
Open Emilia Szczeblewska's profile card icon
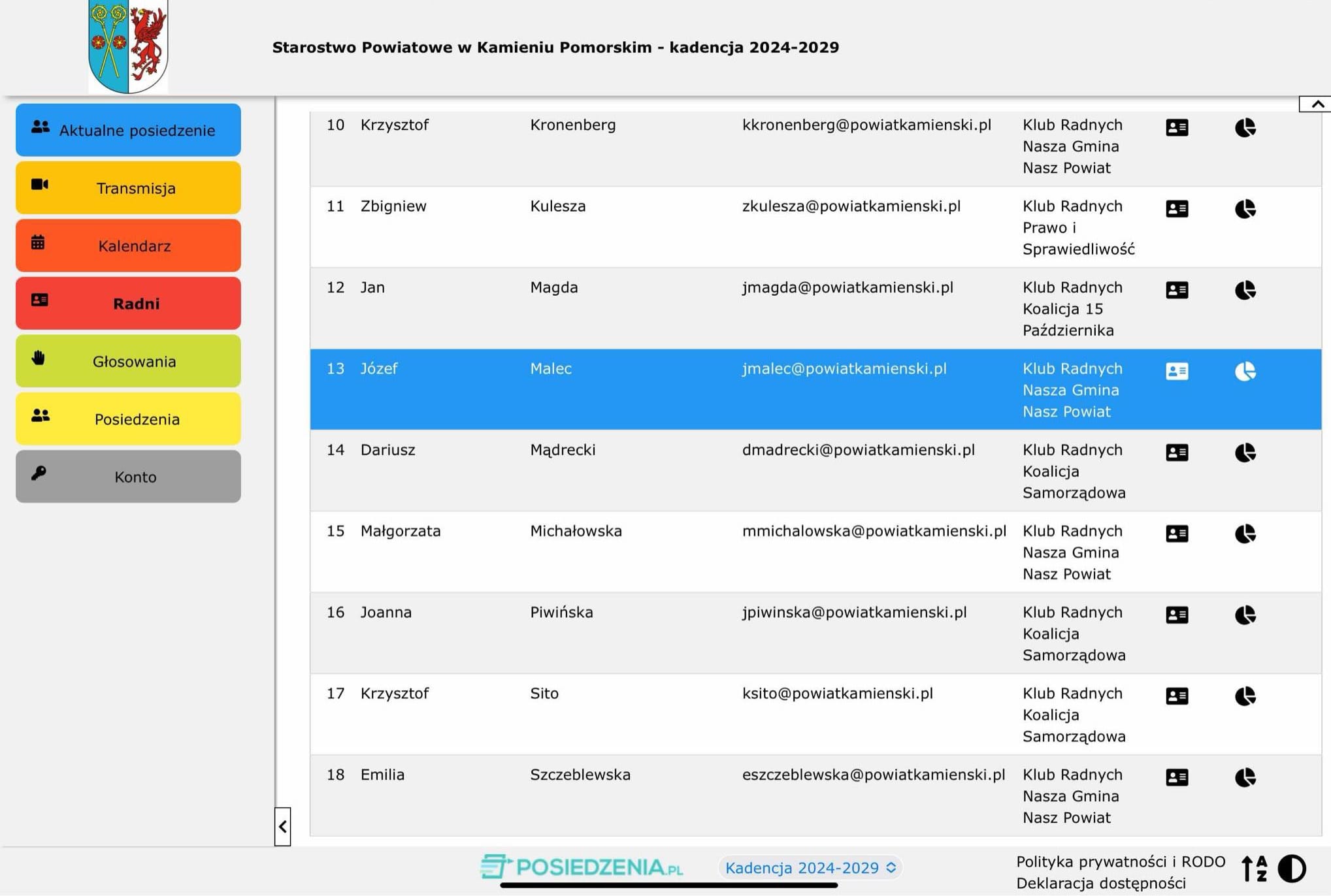[1177, 777]
